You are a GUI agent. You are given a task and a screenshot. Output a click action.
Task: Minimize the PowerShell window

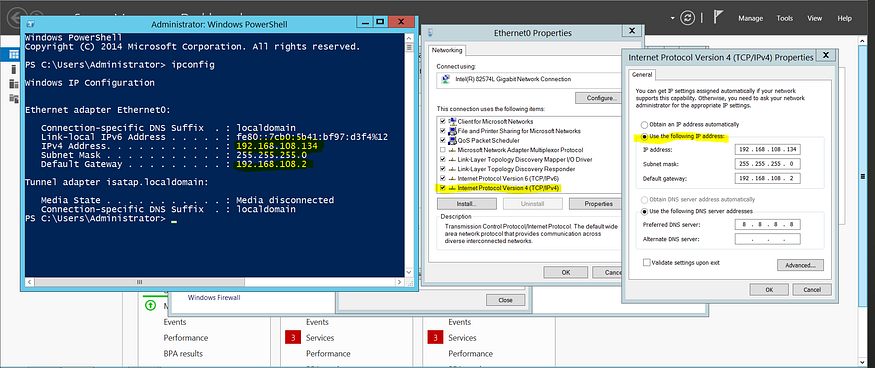[x=364, y=22]
